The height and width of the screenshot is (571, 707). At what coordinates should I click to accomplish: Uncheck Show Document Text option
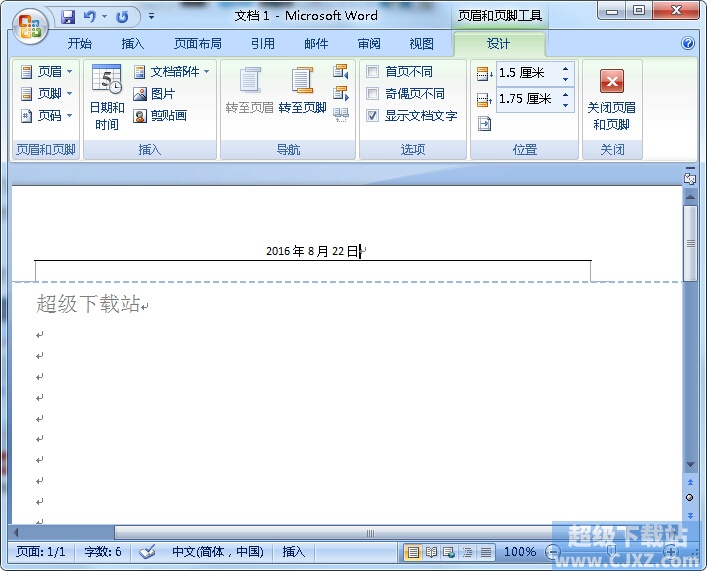click(x=373, y=116)
